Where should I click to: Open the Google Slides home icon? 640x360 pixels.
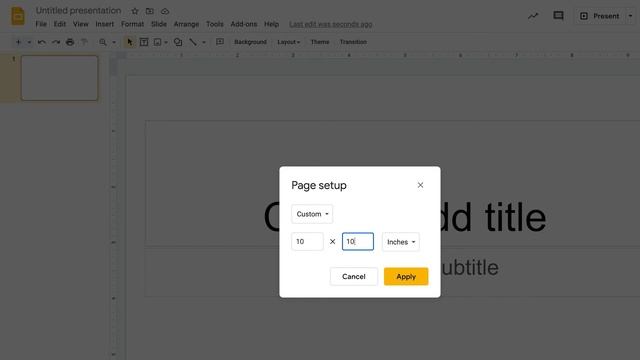(18, 16)
